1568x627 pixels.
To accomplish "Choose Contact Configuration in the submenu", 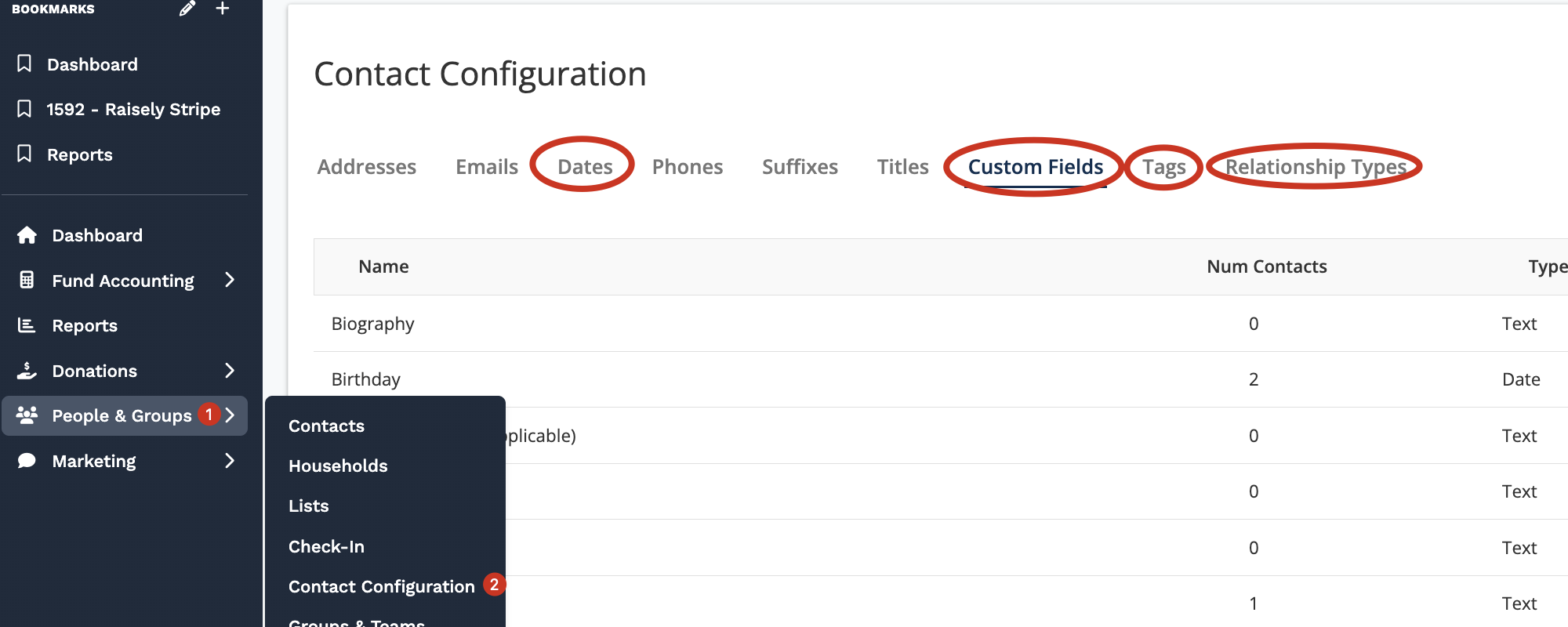I will pos(382,586).
